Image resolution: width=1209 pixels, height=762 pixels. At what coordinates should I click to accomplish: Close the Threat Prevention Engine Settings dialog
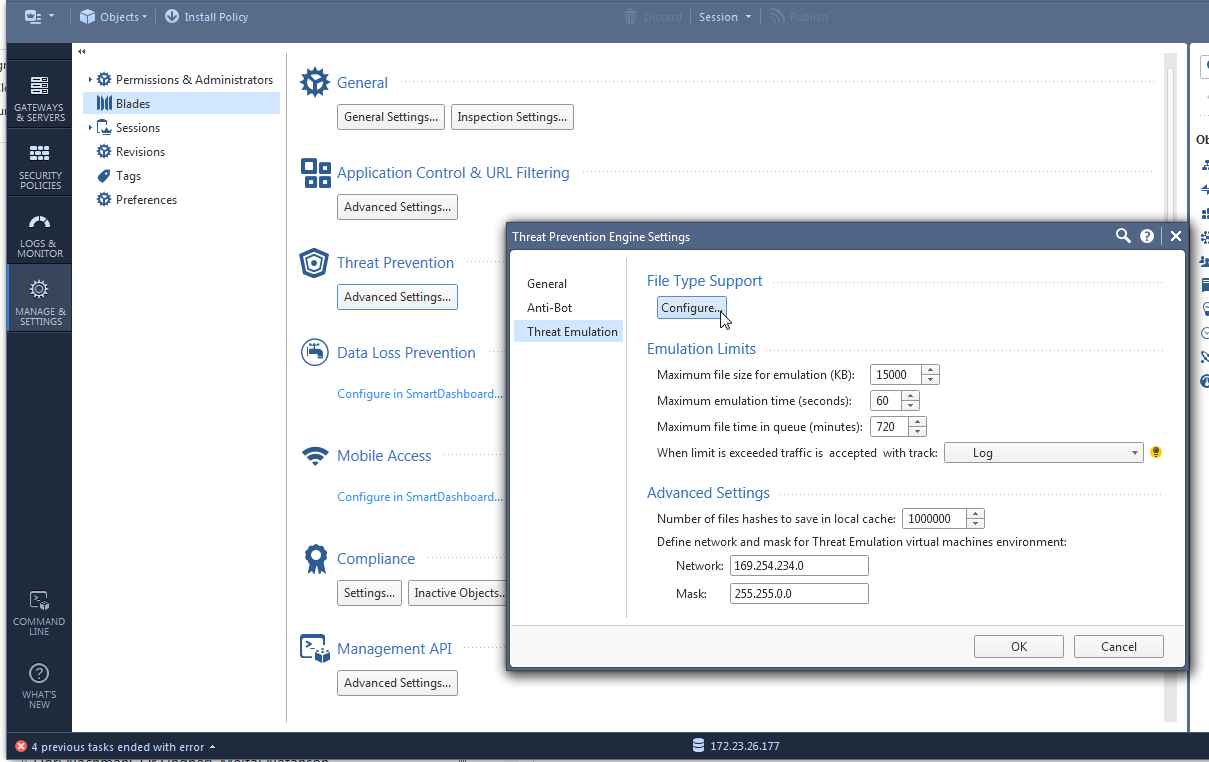click(1176, 237)
